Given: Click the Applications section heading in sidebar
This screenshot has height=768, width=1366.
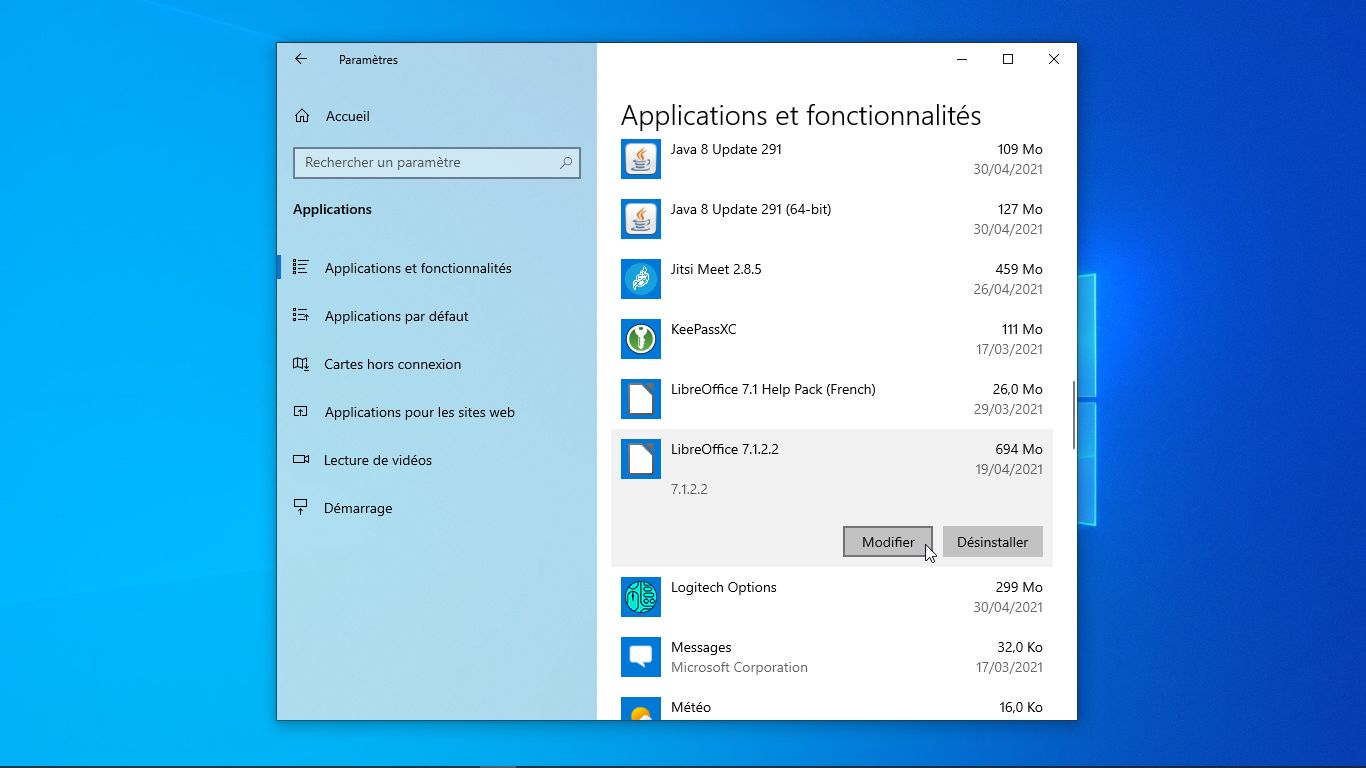Looking at the screenshot, I should (x=332, y=209).
